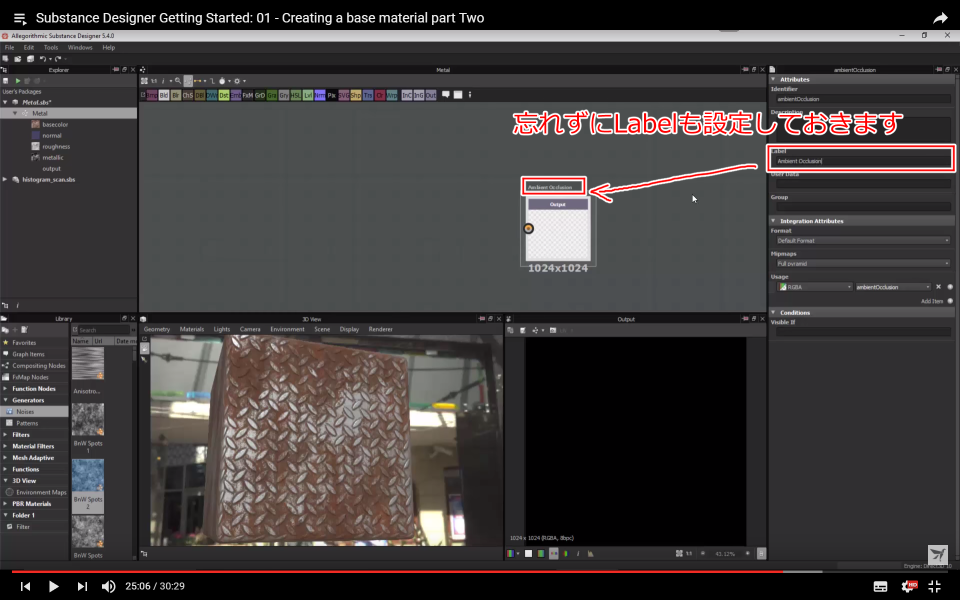Add an SVG node
Image resolution: width=960 pixels, height=600 pixels.
pyautogui.click(x=343, y=95)
